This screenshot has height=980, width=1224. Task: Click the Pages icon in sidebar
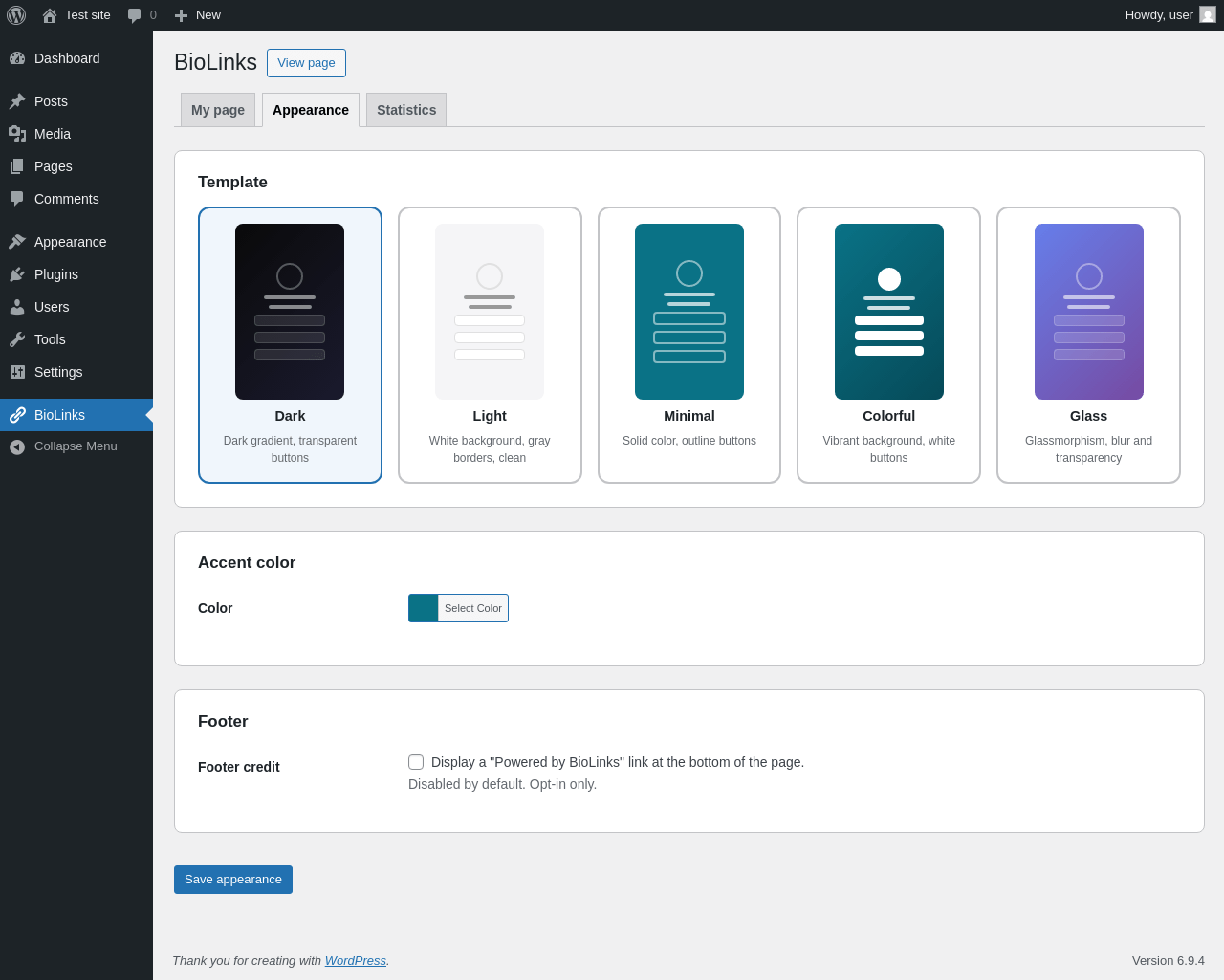(x=17, y=166)
